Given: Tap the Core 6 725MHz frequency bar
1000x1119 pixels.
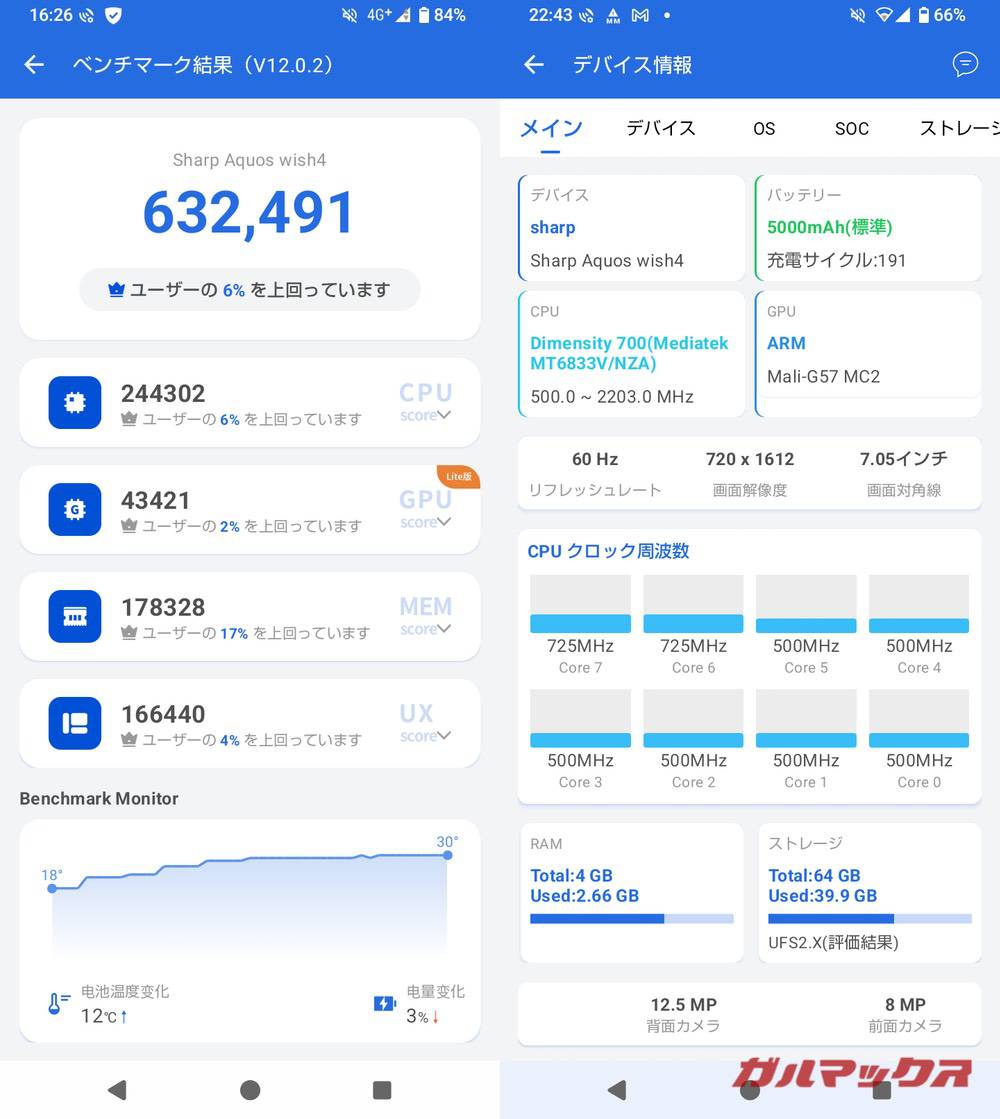Looking at the screenshot, I should [x=693, y=604].
